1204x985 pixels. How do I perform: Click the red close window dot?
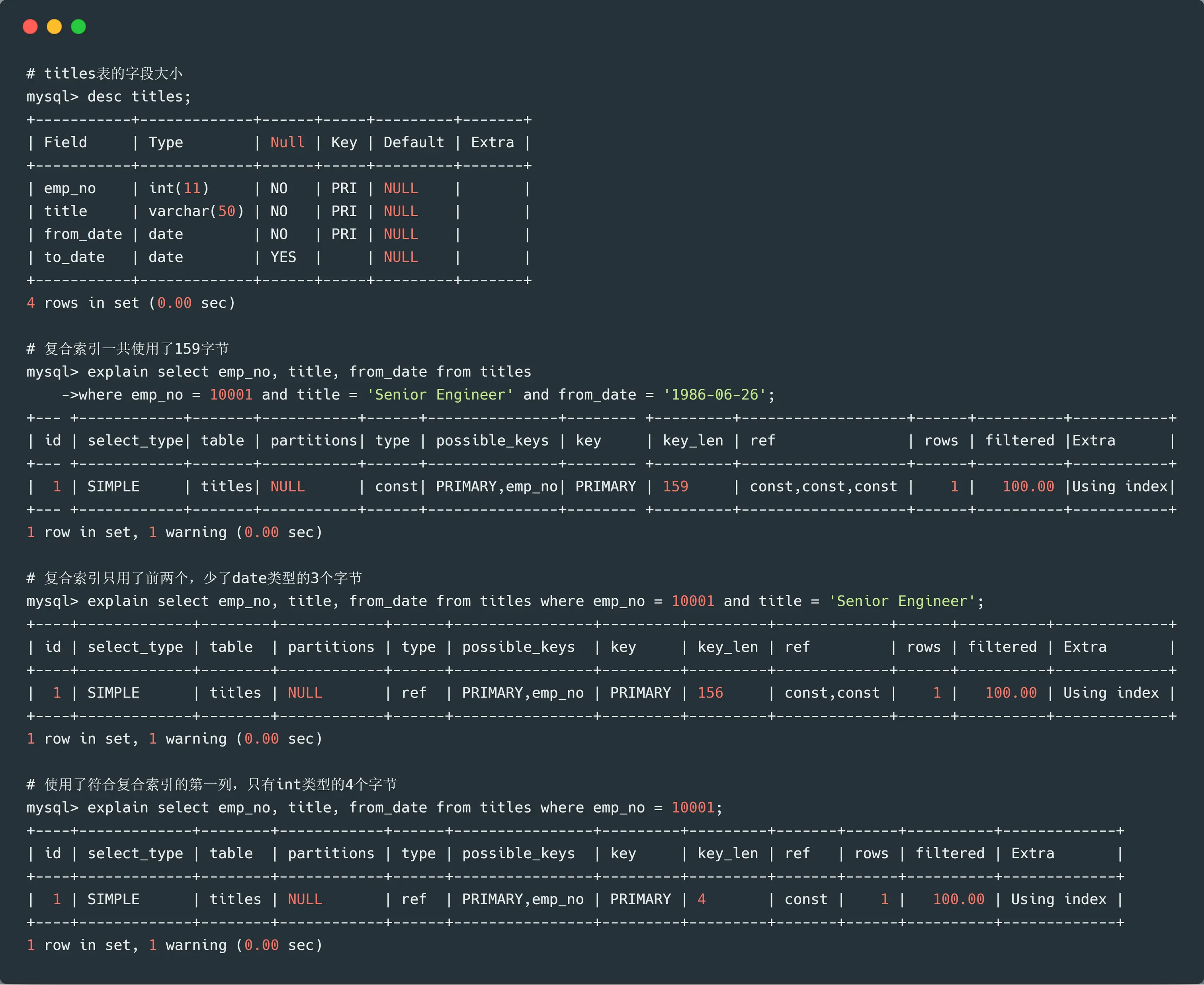click(30, 27)
